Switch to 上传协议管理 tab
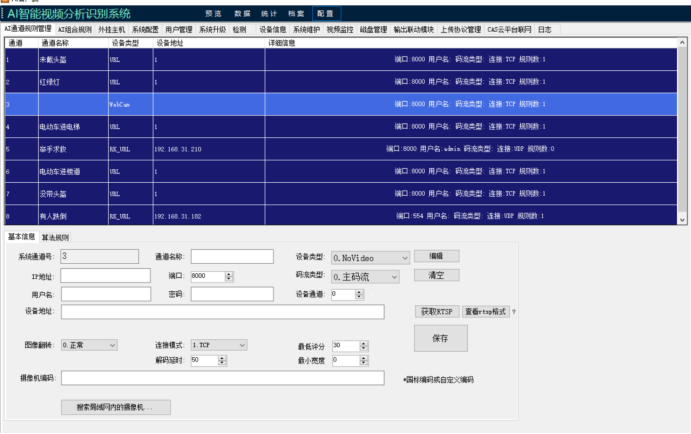This screenshot has height=434, width=691. click(461, 30)
